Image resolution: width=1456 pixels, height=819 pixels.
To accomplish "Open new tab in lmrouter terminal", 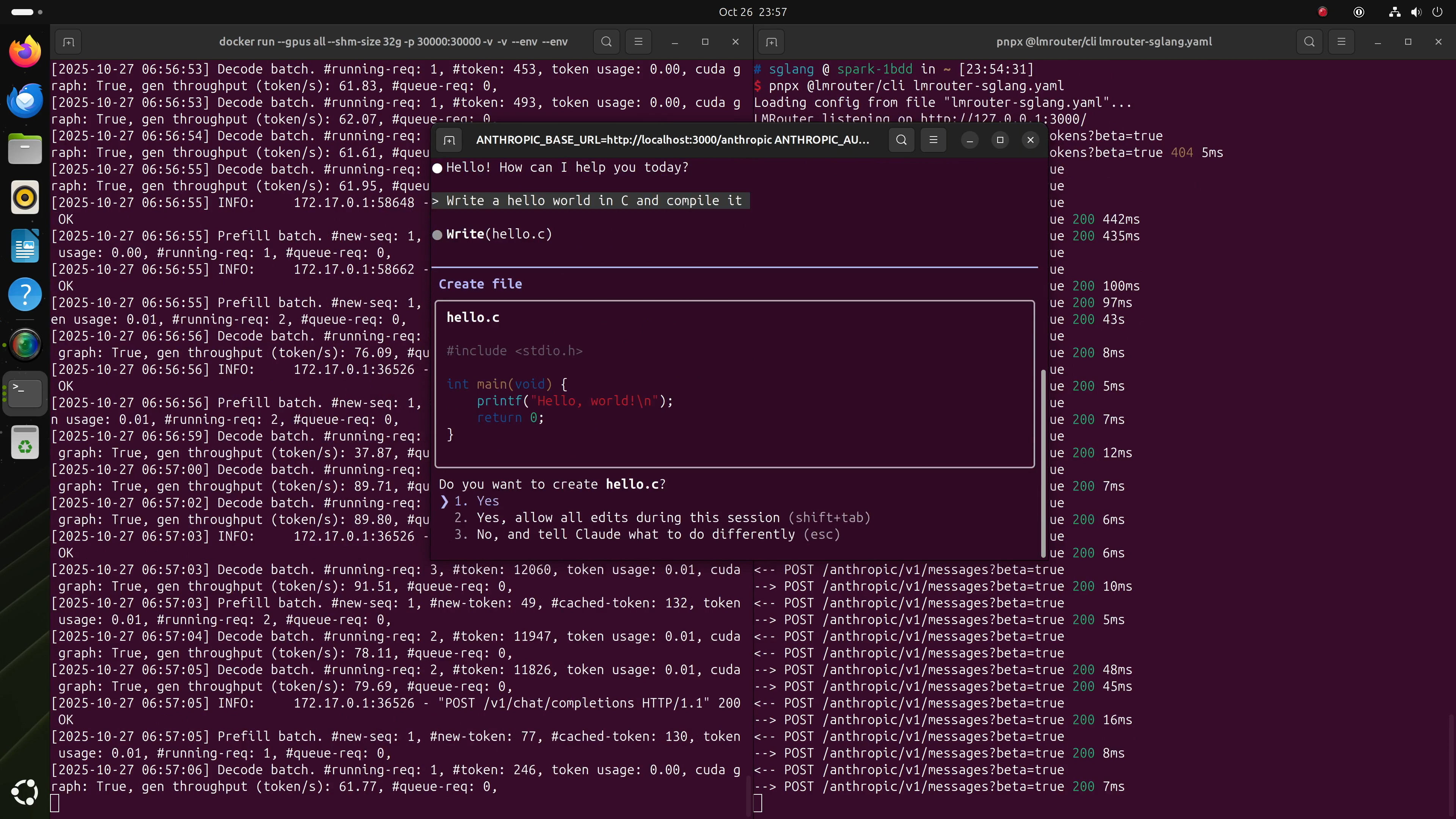I will click(772, 42).
